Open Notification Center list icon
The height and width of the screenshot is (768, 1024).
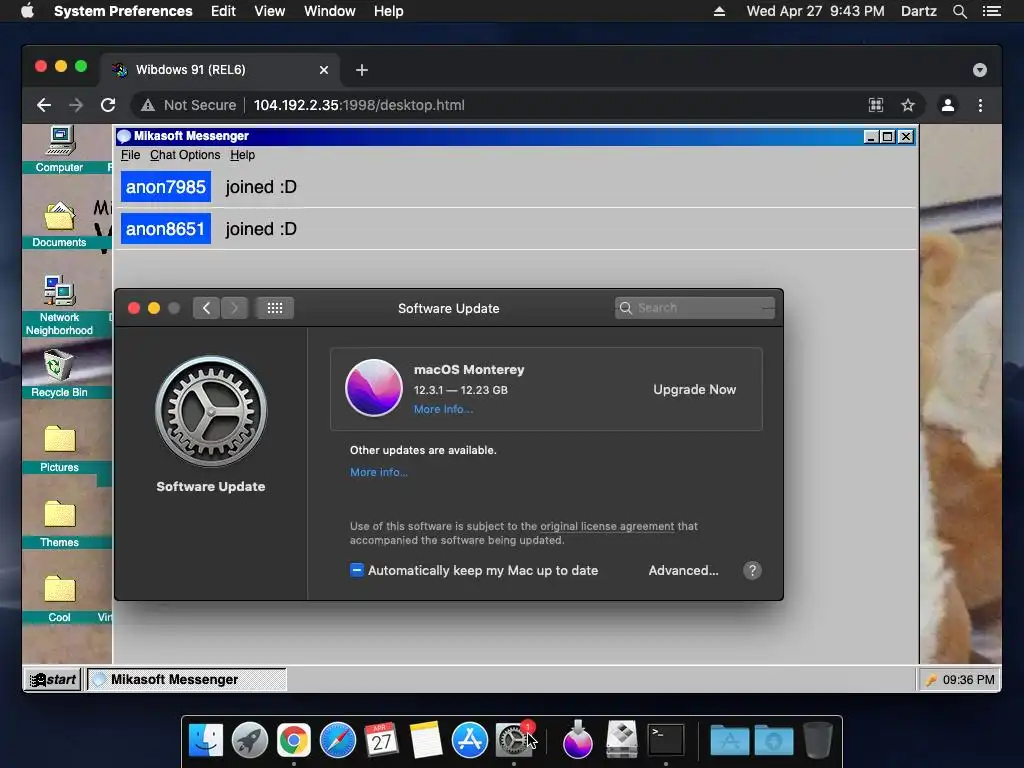[991, 11]
